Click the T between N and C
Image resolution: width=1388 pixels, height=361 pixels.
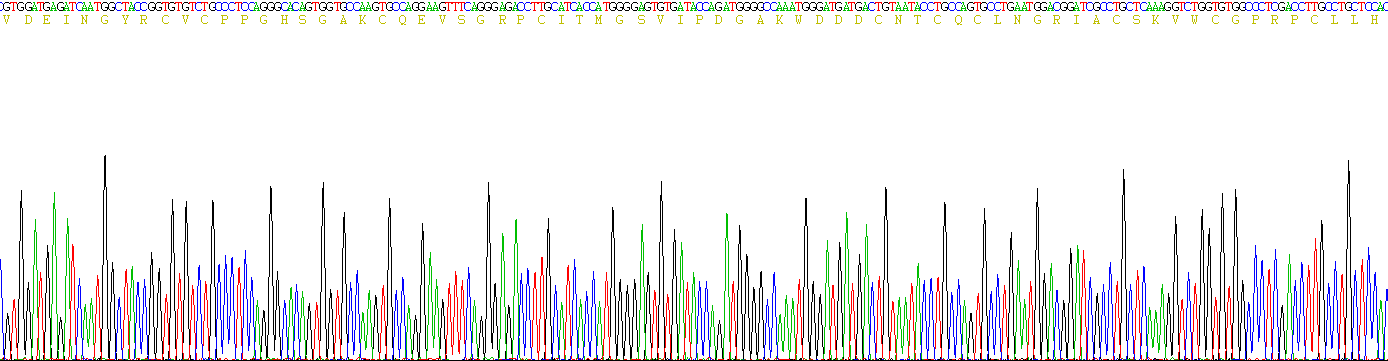(x=916, y=20)
